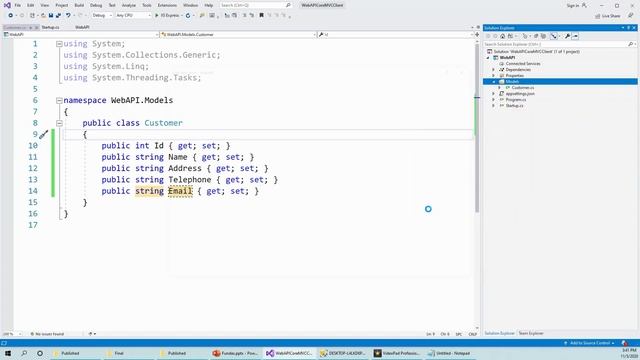Image resolution: width=640 pixels, height=360 pixels.
Task: Collapse the WebAPI project node
Action: click(488, 58)
